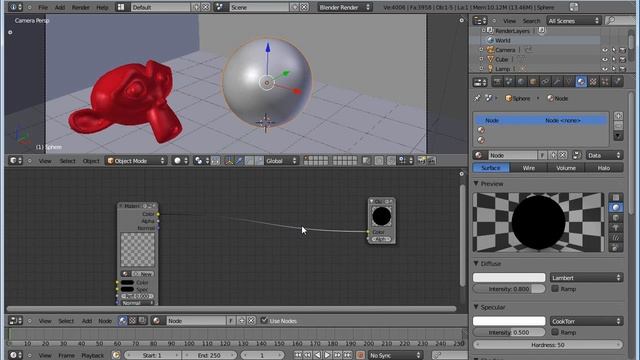The image size is (640, 360).
Task: Open the Scene properties tab icon
Action: pyautogui.click(x=509, y=82)
